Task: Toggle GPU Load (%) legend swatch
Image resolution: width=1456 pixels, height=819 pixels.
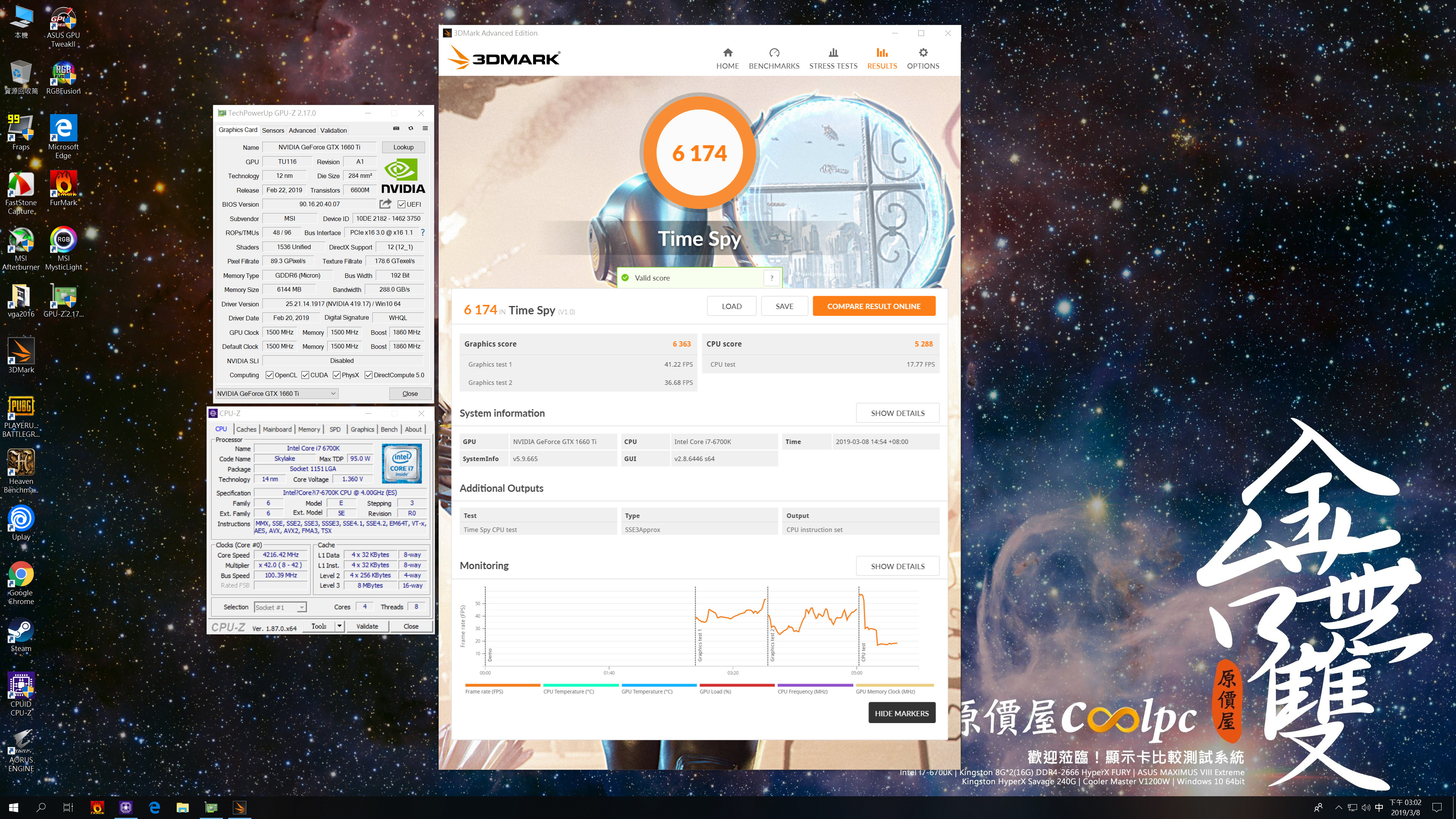Action: [x=737, y=685]
